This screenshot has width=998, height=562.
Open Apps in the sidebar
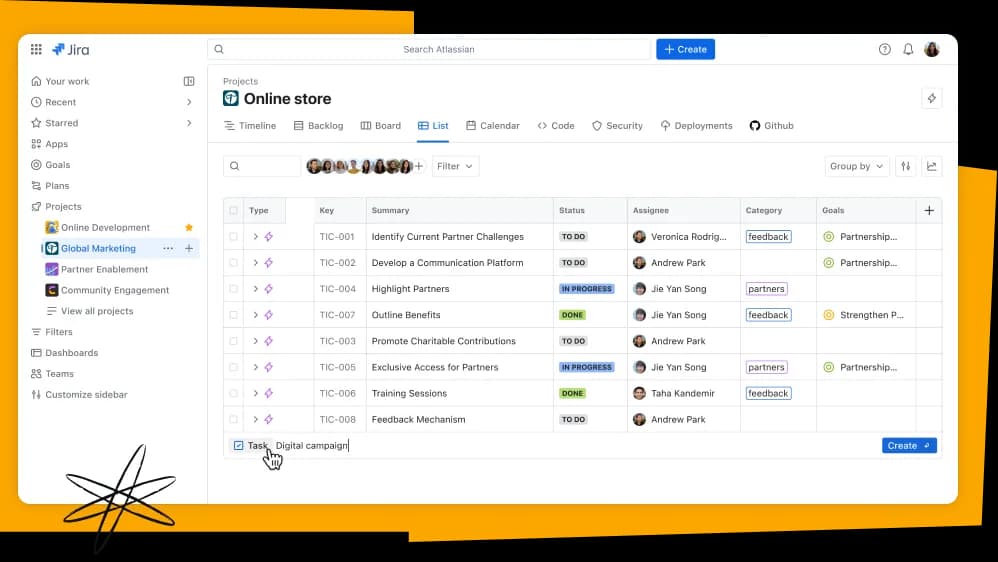pos(56,144)
